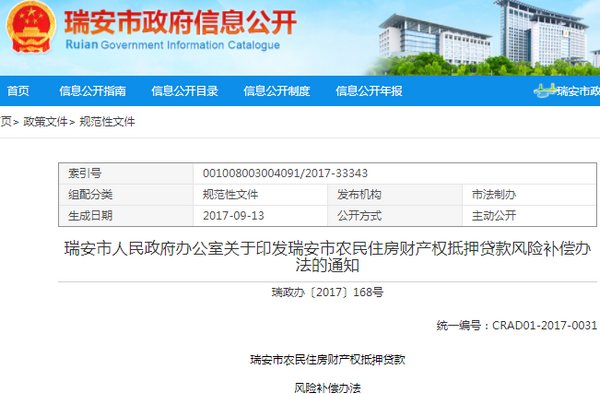The width and height of the screenshot is (600, 394).
Task: Click the 规范性文件 breadcrumb link
Action: pyautogui.click(x=107, y=122)
